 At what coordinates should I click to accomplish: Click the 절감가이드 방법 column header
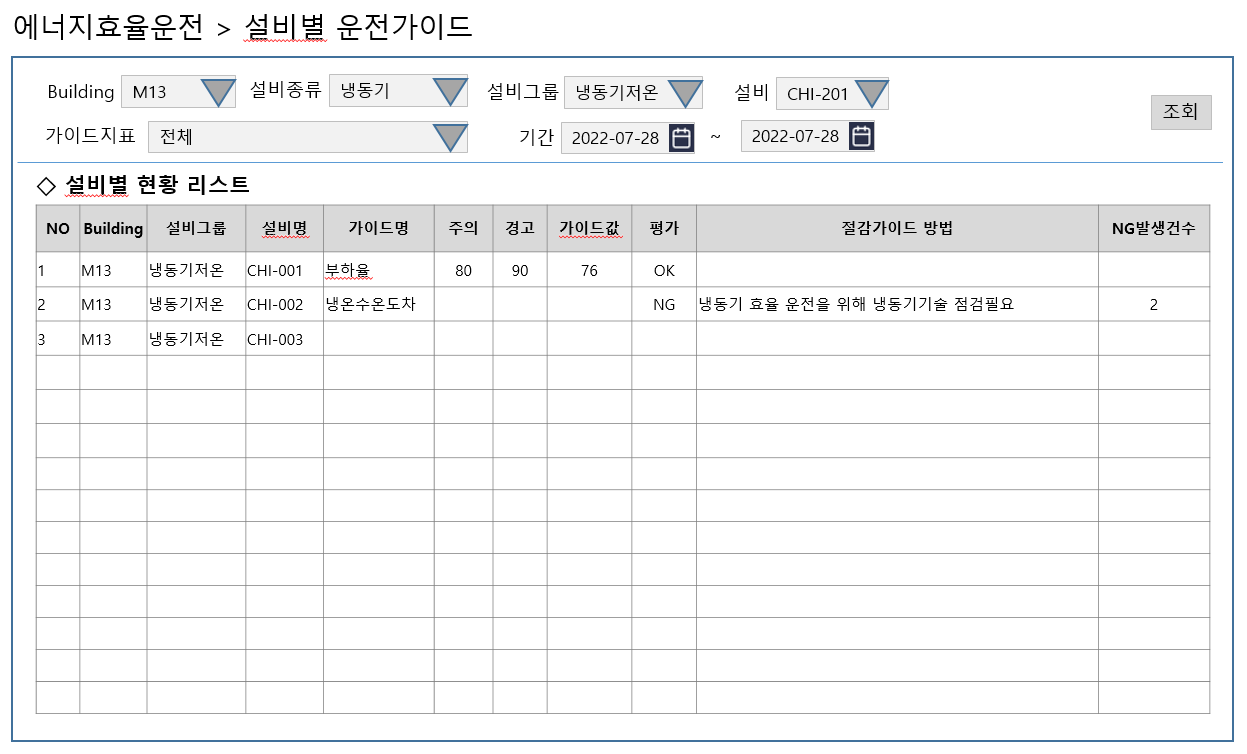click(x=897, y=228)
